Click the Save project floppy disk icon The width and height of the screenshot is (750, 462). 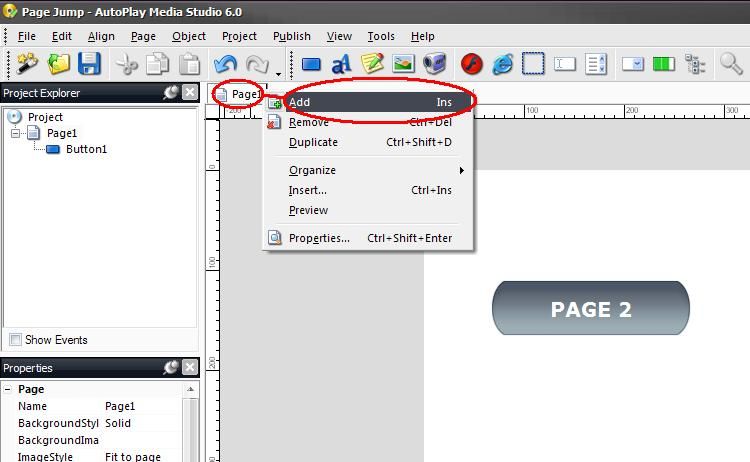click(90, 64)
